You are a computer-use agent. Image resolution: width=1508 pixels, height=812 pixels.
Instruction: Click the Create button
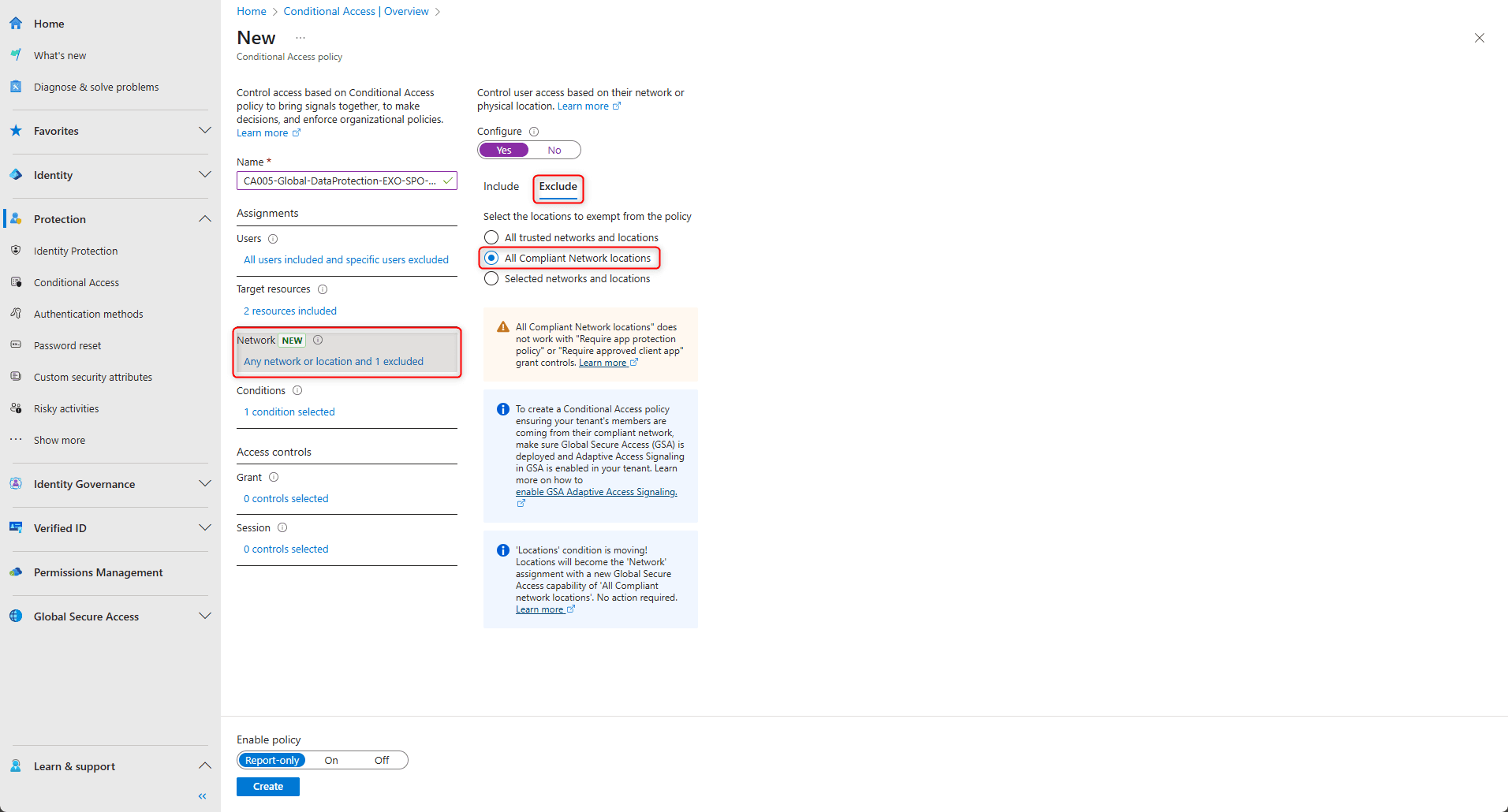point(268,787)
